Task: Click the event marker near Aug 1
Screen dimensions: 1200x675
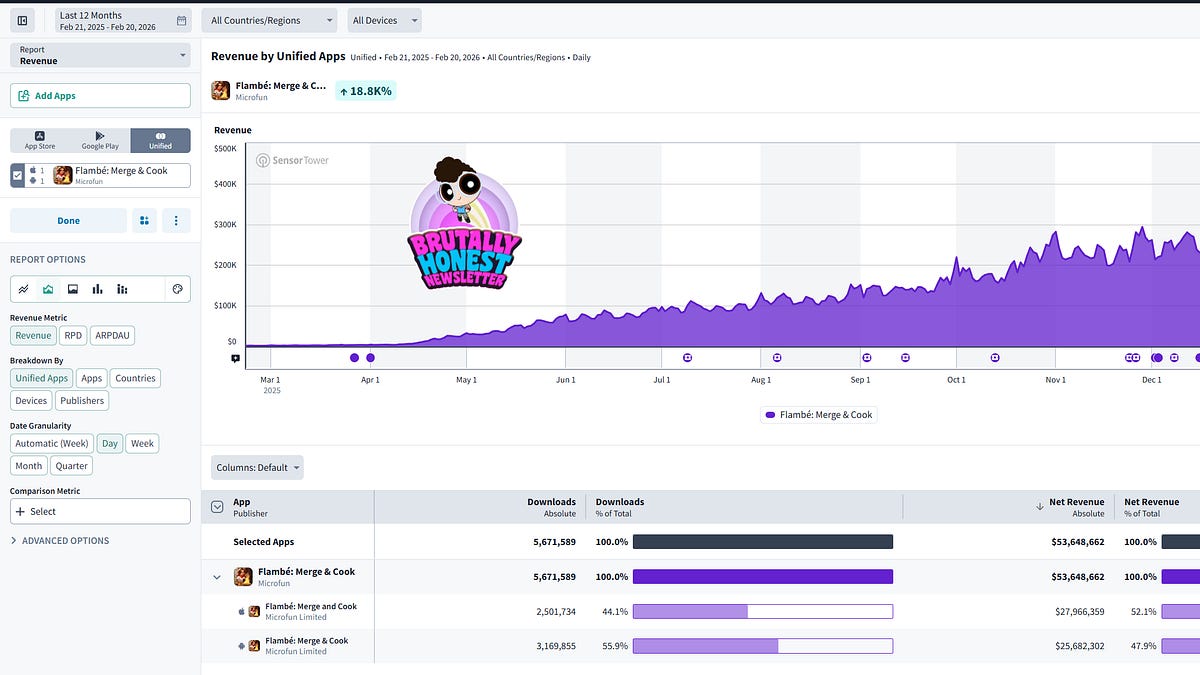Action: (x=777, y=357)
